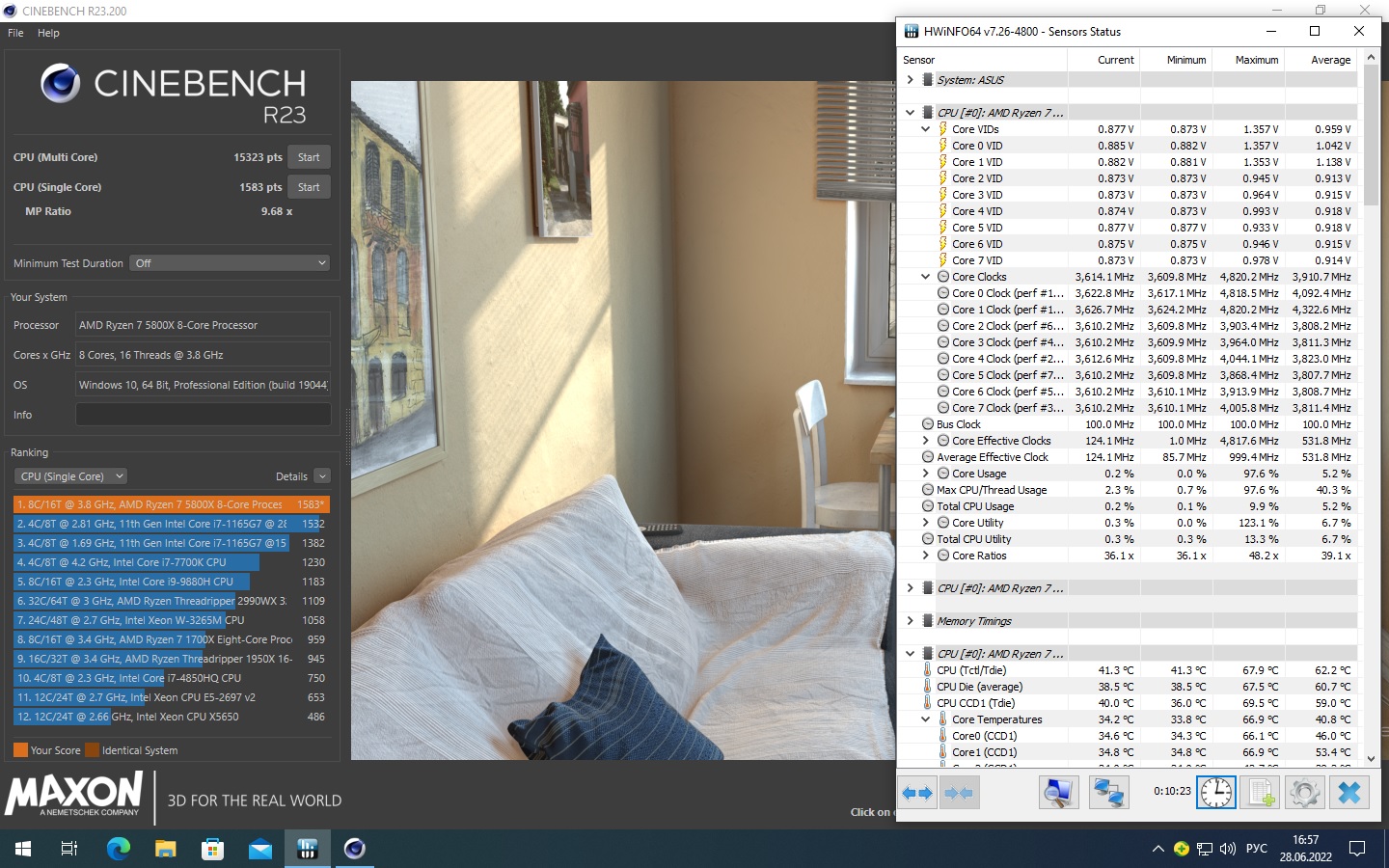The image size is (1389, 868).
Task: Open the File menu in Cinebench
Action: tap(15, 33)
